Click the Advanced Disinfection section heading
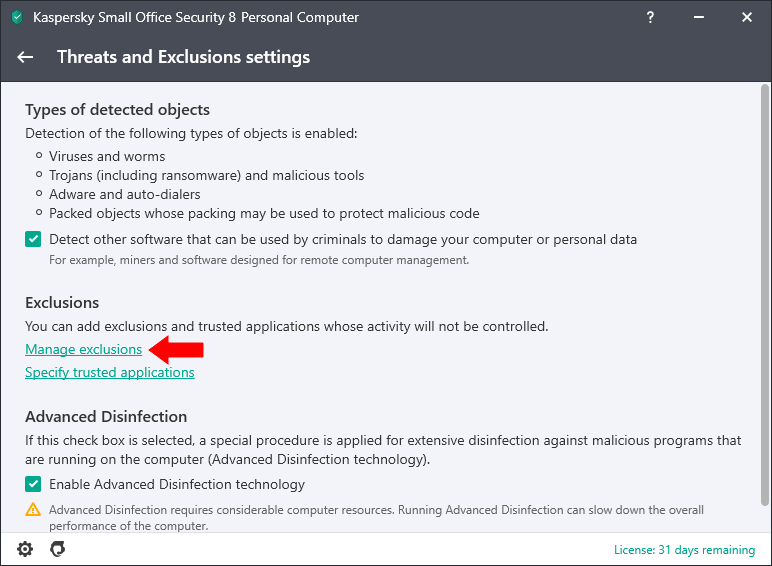Screen dimensions: 772x566 (x=106, y=417)
